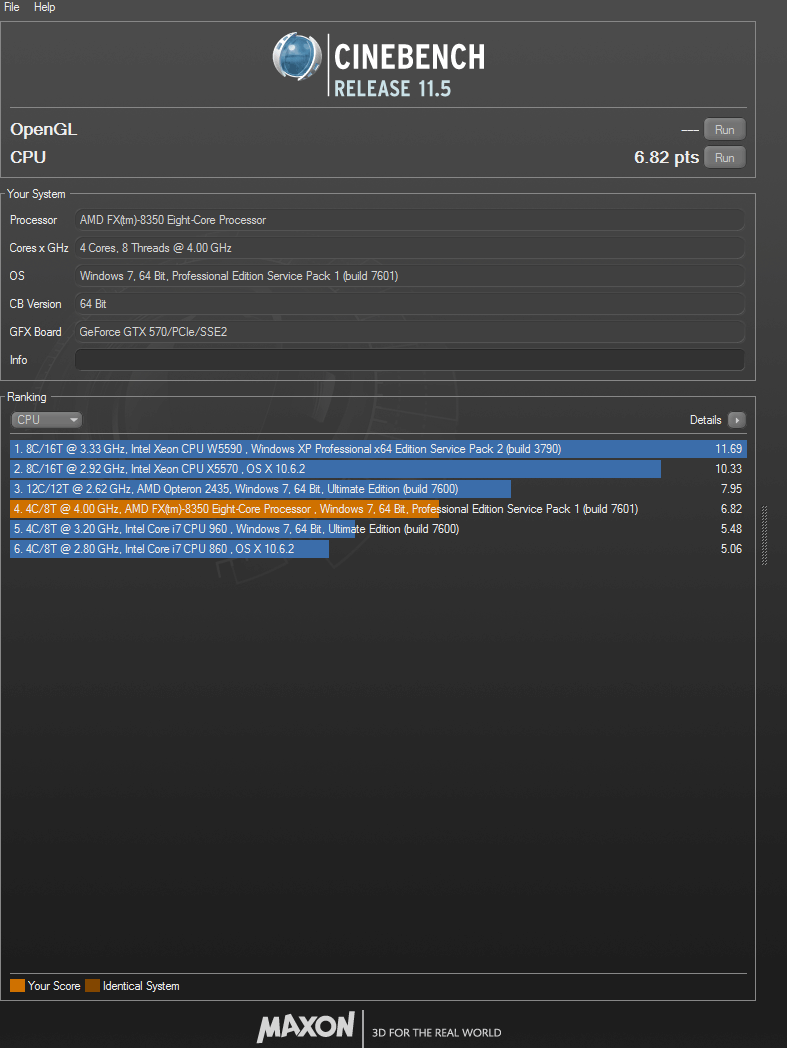
Task: Click the 11.69 score value
Action: [728, 449]
